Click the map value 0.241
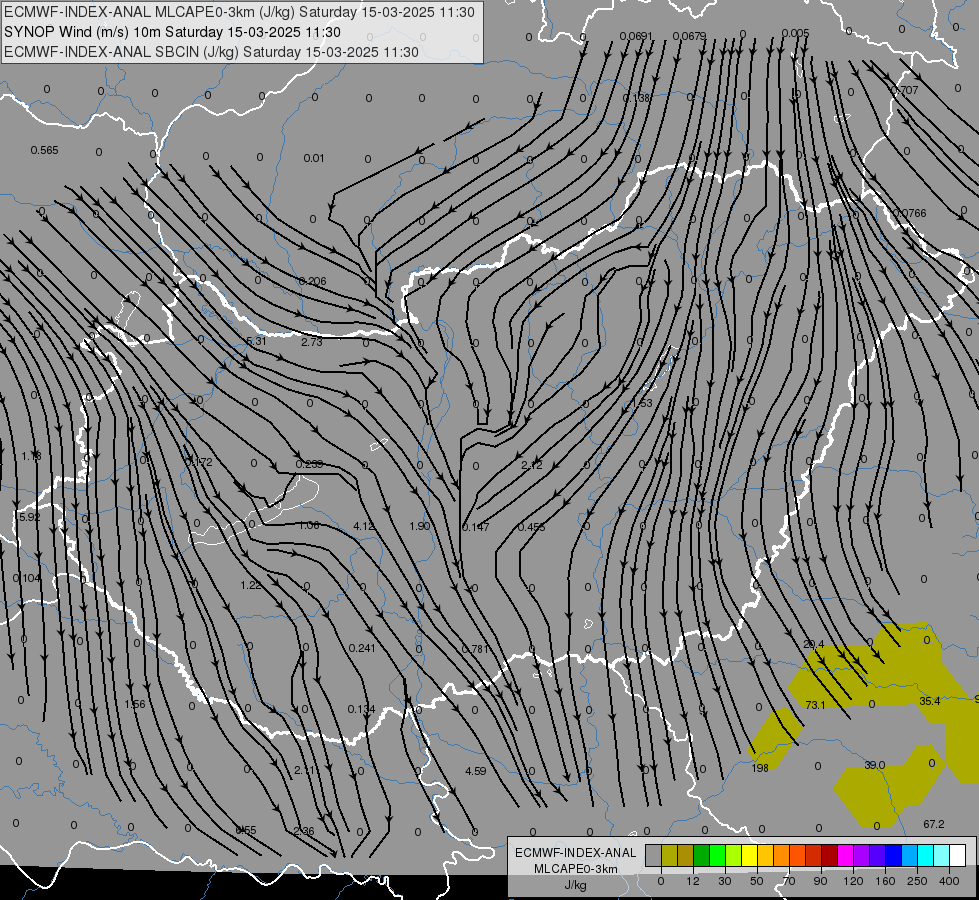The height and width of the screenshot is (900, 979). point(362,648)
